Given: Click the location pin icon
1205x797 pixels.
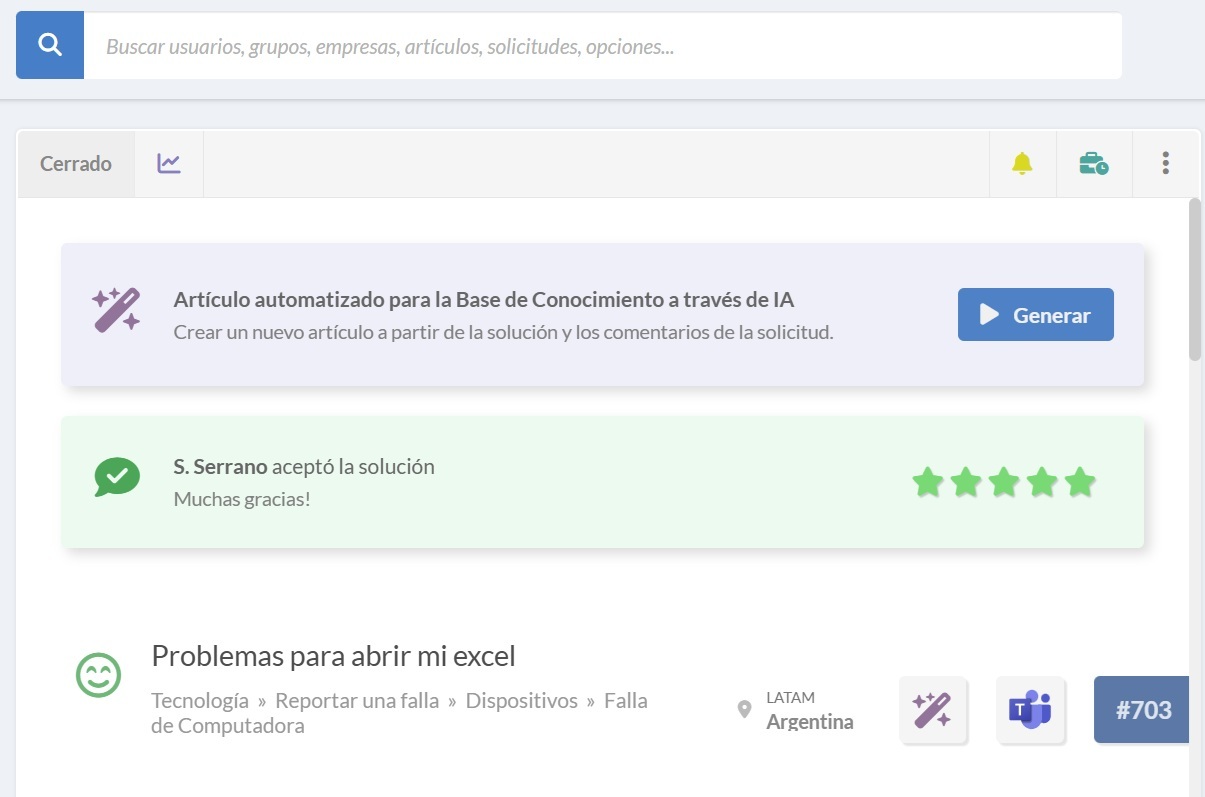Looking at the screenshot, I should pyautogui.click(x=744, y=709).
